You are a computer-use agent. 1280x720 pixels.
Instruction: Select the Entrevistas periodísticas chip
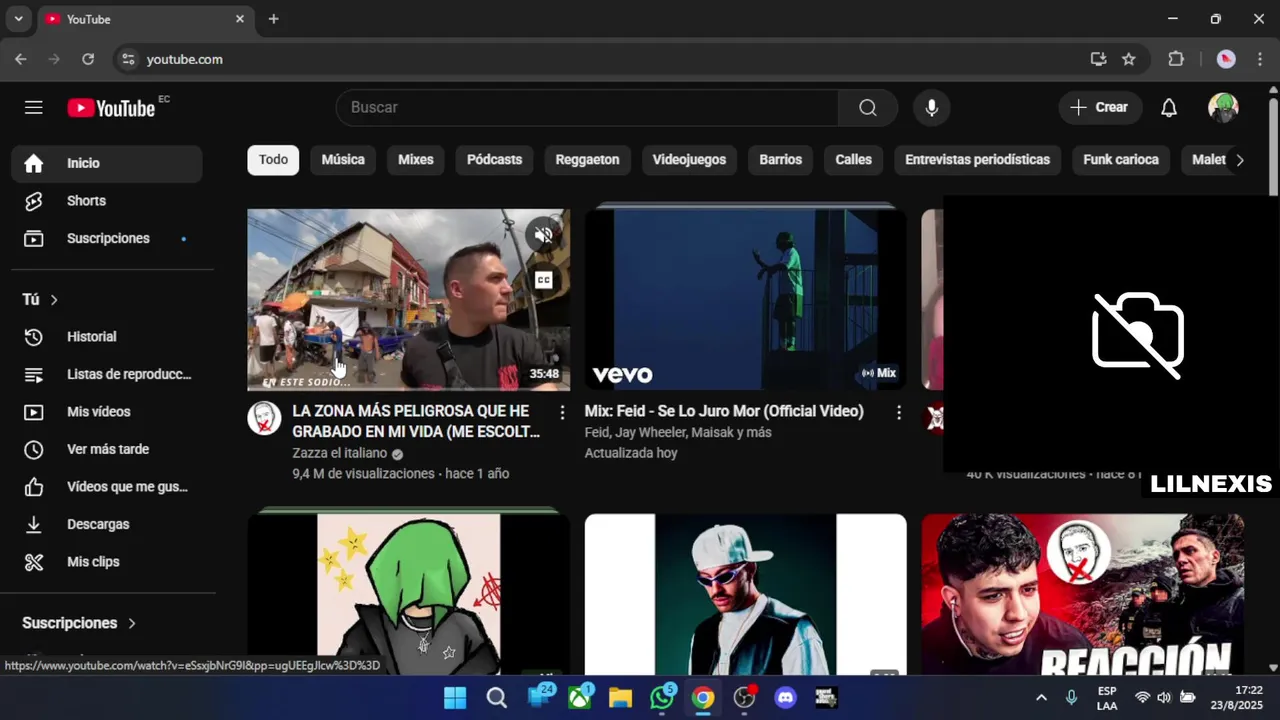tap(977, 160)
